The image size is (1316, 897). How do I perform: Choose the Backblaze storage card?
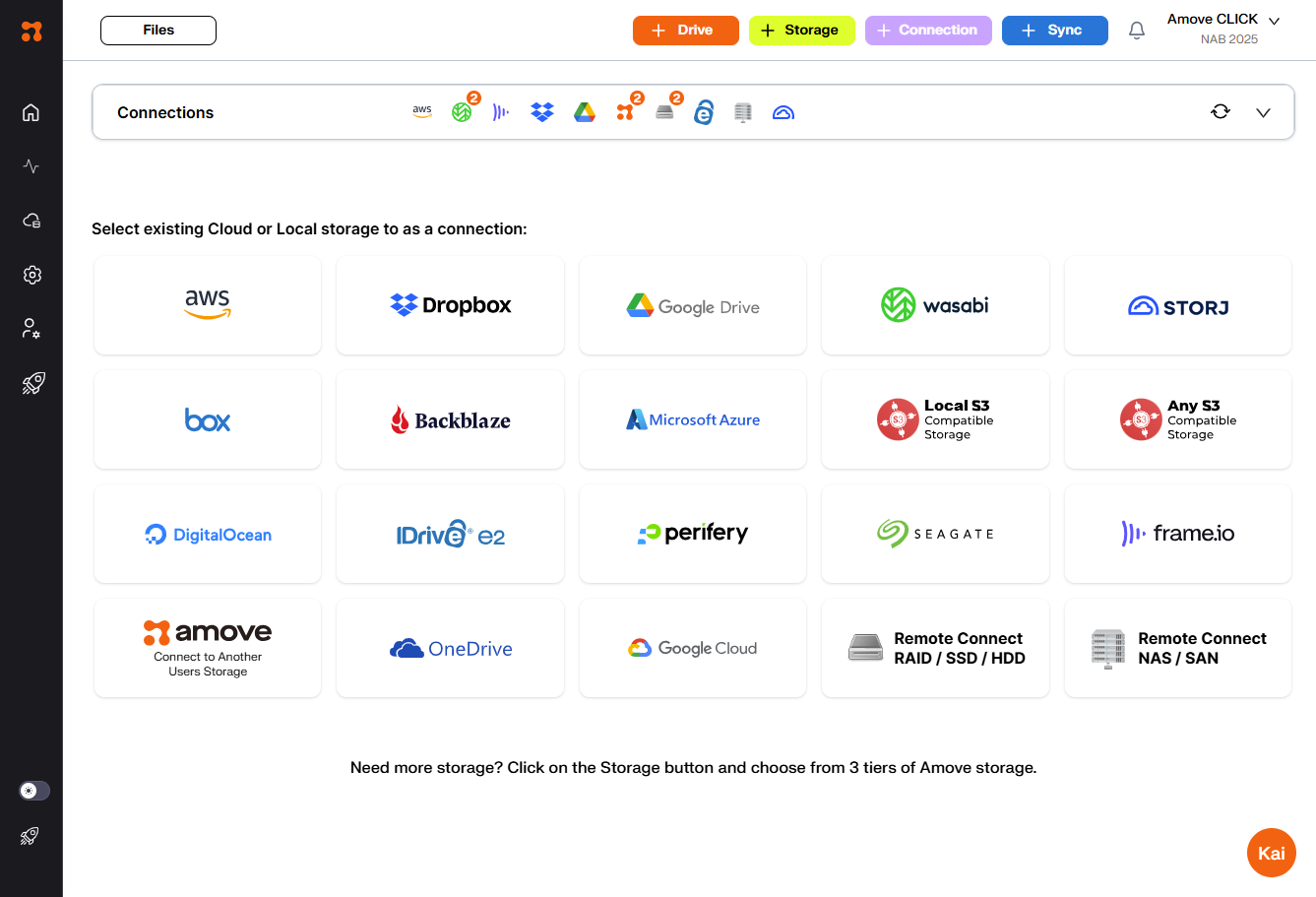[450, 420]
